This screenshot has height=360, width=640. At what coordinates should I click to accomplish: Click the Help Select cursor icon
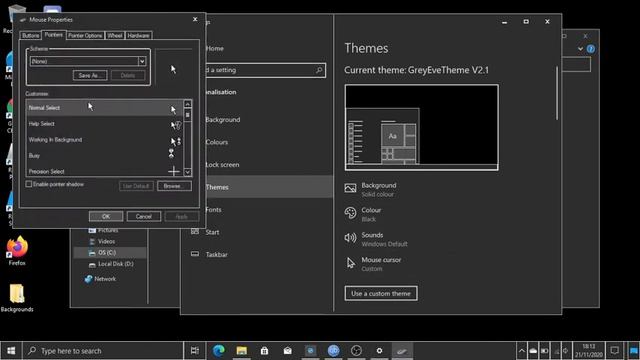[x=176, y=125]
